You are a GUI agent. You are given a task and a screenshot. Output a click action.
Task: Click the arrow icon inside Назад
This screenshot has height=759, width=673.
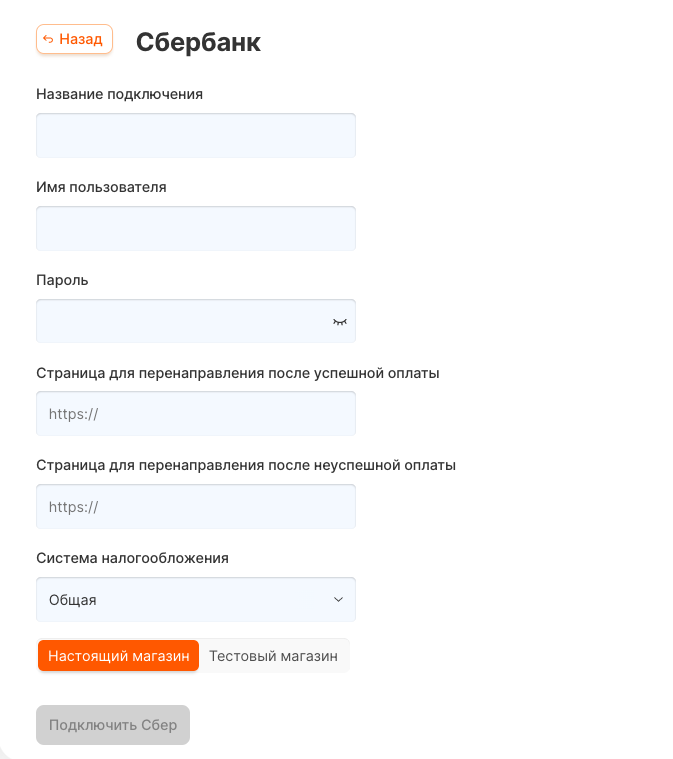[x=48, y=40]
